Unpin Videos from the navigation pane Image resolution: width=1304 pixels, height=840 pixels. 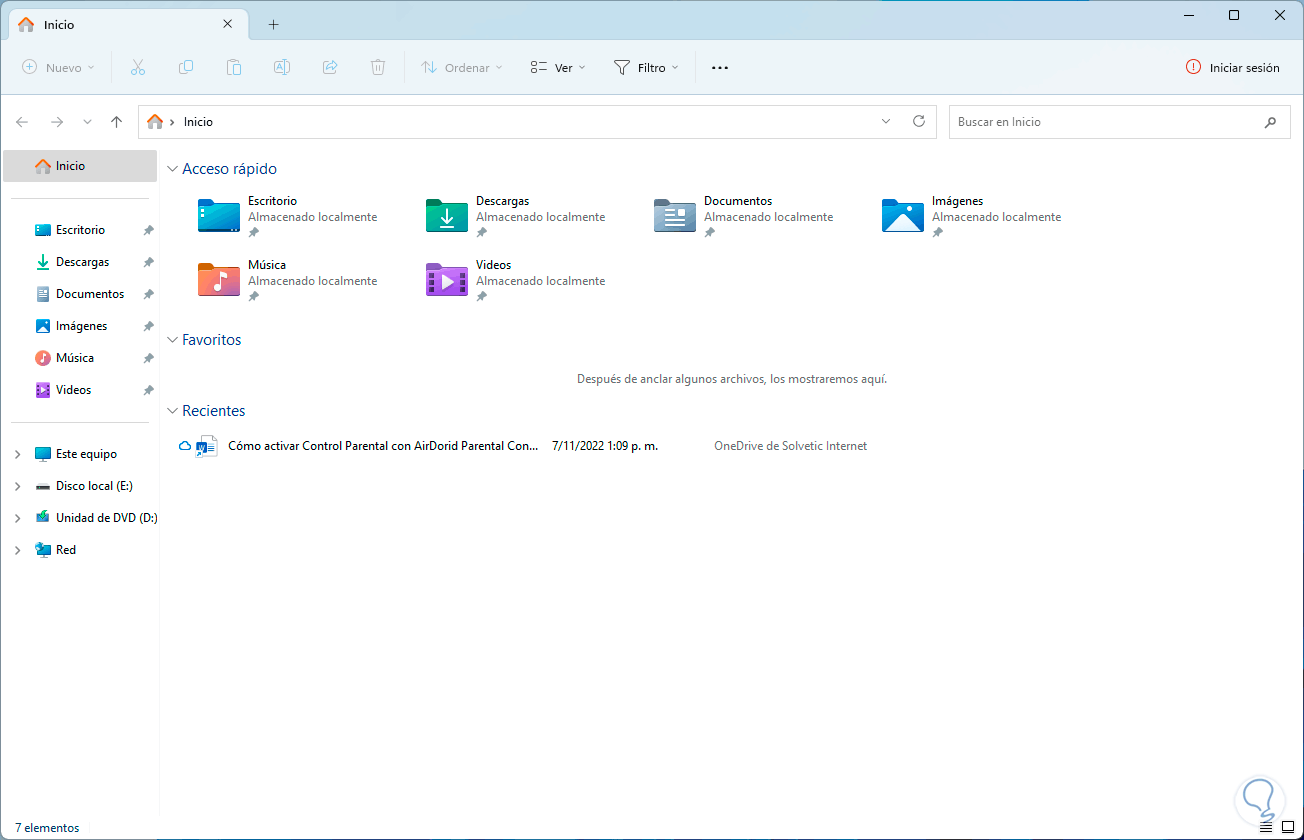pyautogui.click(x=148, y=389)
